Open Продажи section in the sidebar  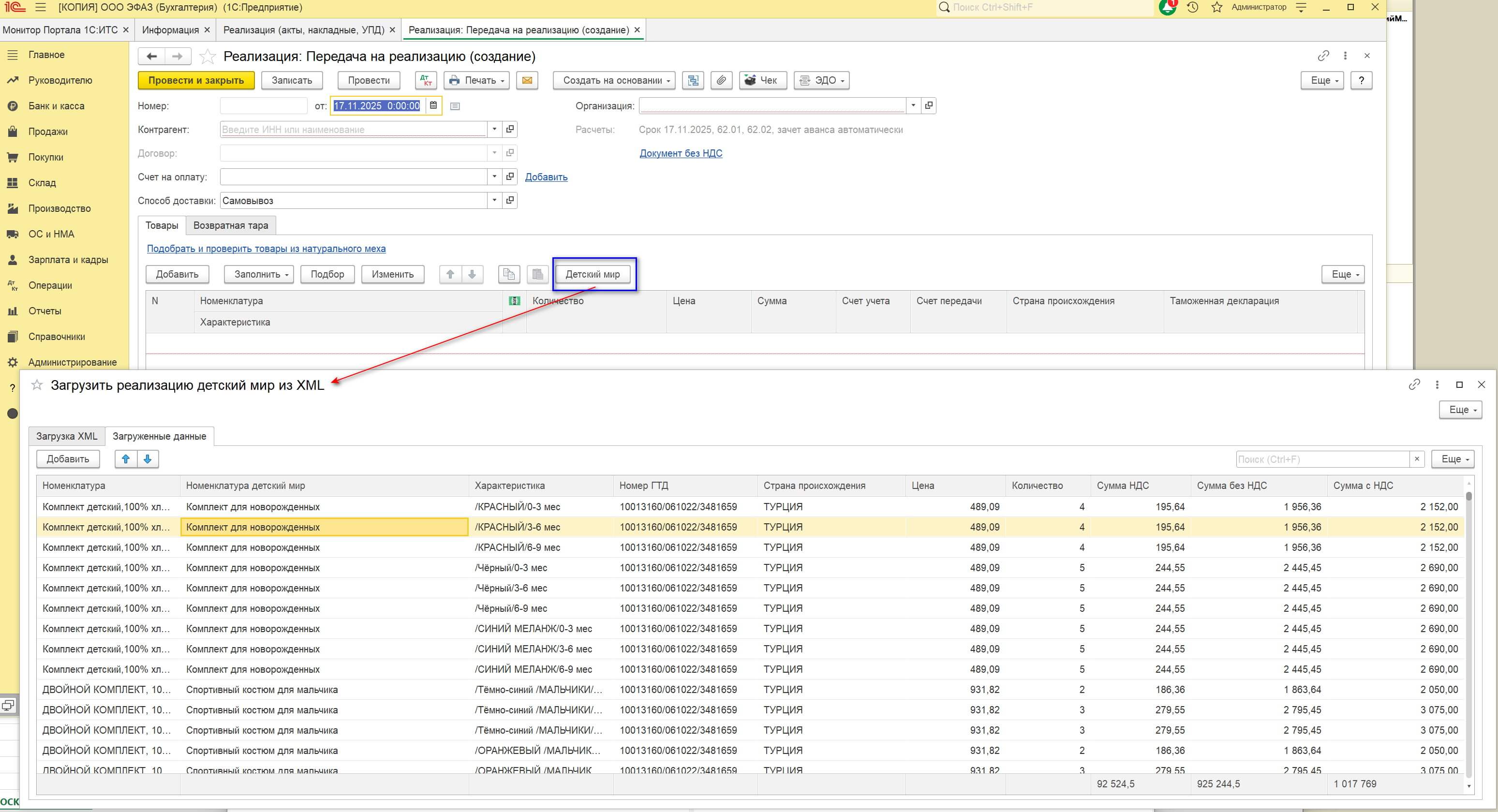coord(48,132)
